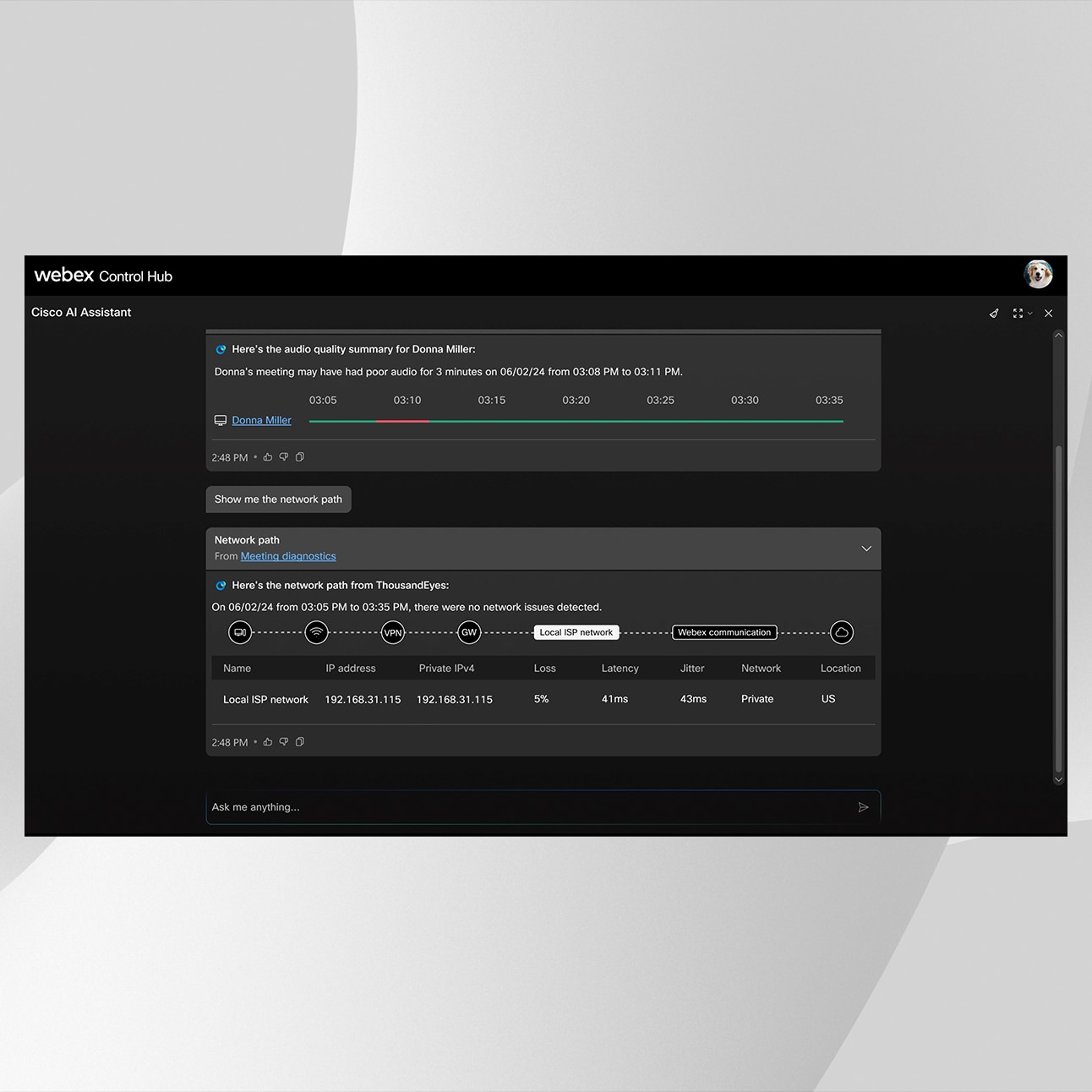Select the cloud node in network path
This screenshot has height=1092, width=1092.
tap(842, 632)
